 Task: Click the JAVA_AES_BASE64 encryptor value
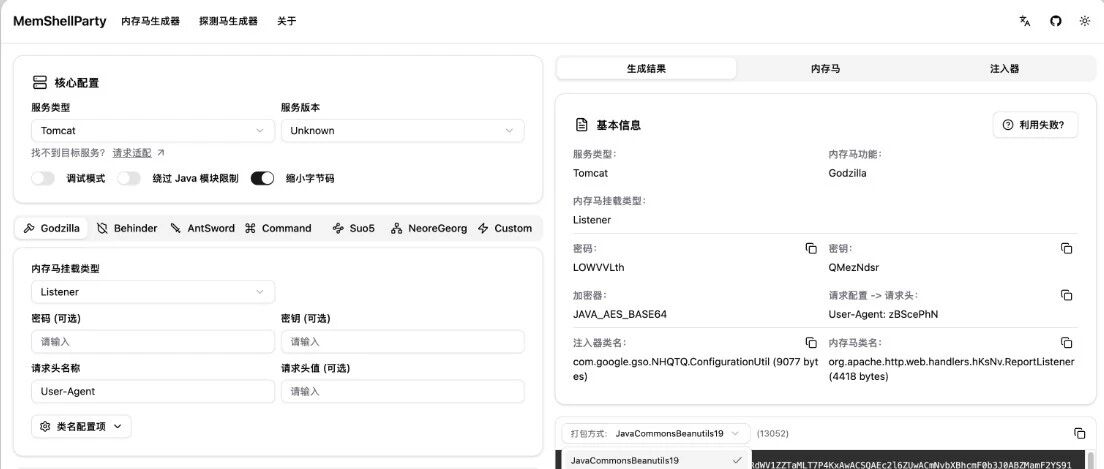(x=620, y=314)
